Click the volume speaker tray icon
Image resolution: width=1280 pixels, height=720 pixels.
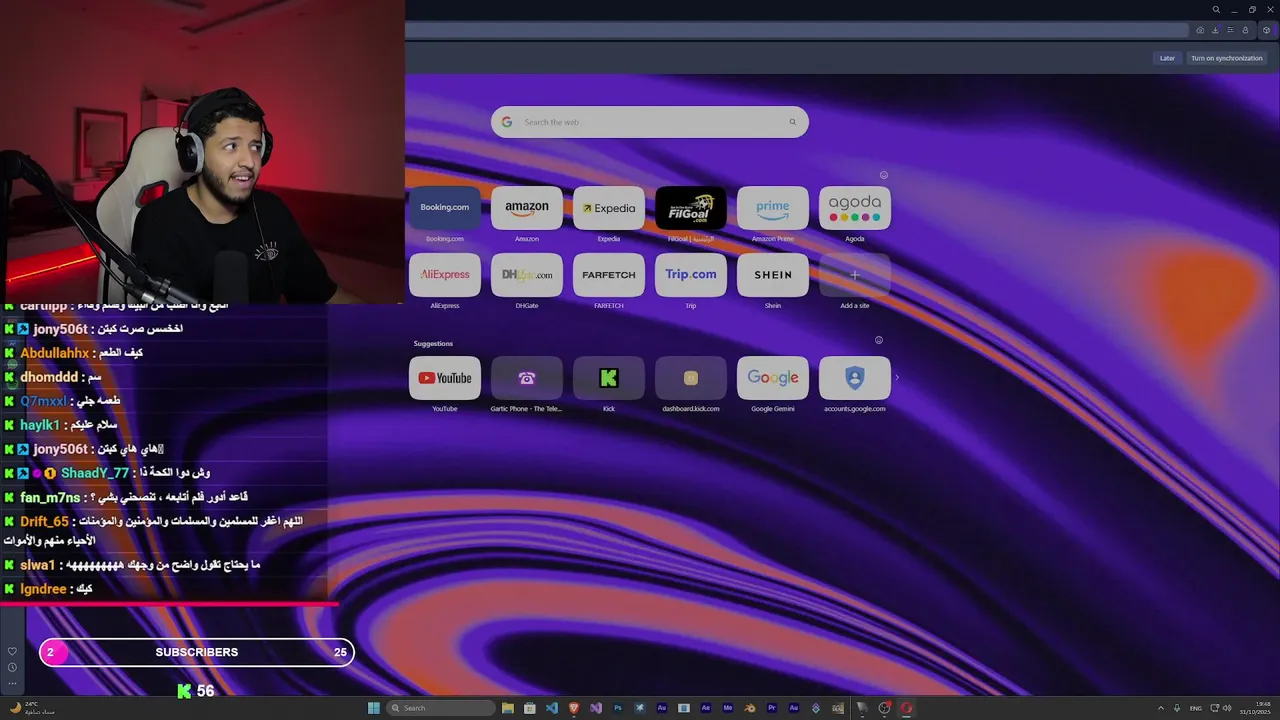point(1227,708)
